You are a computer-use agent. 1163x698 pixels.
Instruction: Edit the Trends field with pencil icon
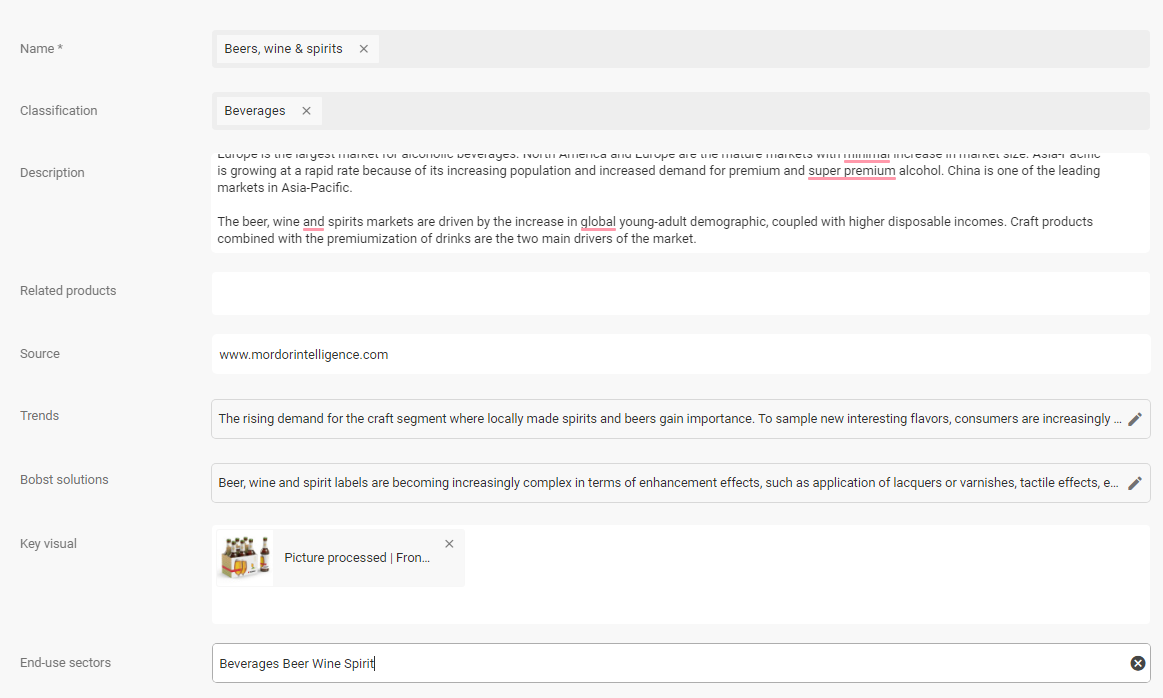click(1134, 419)
